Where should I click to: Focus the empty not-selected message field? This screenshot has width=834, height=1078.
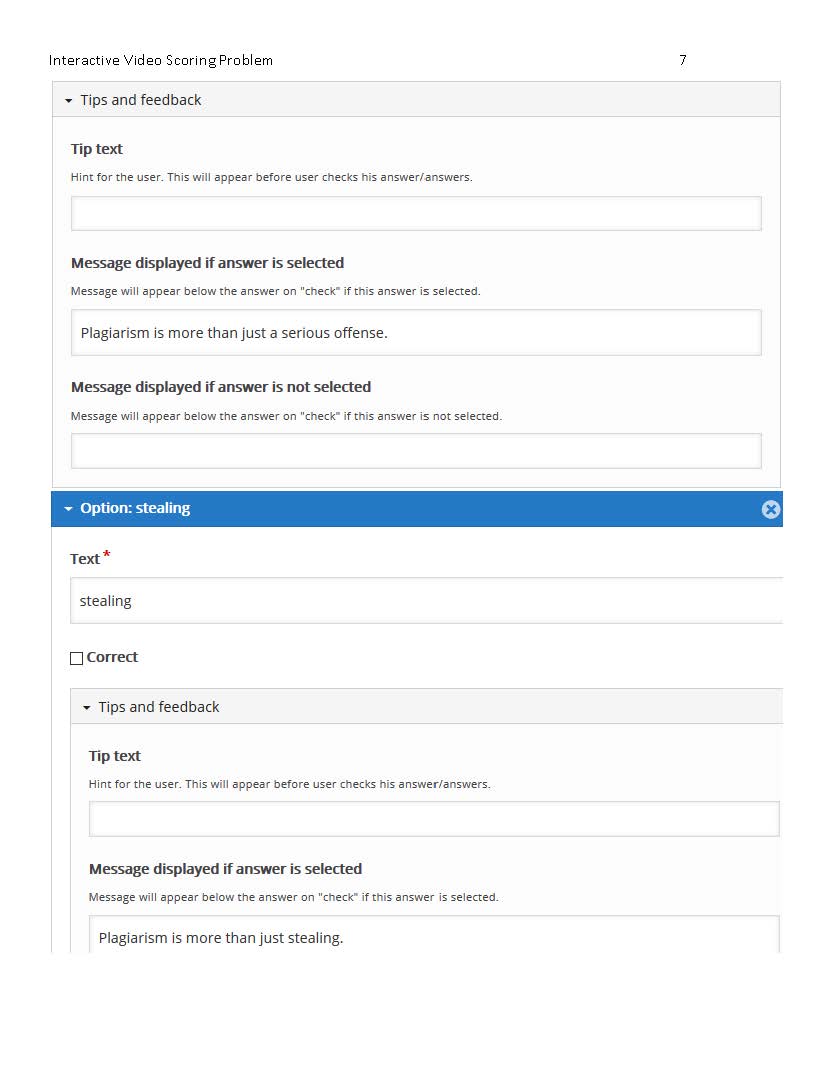[416, 451]
